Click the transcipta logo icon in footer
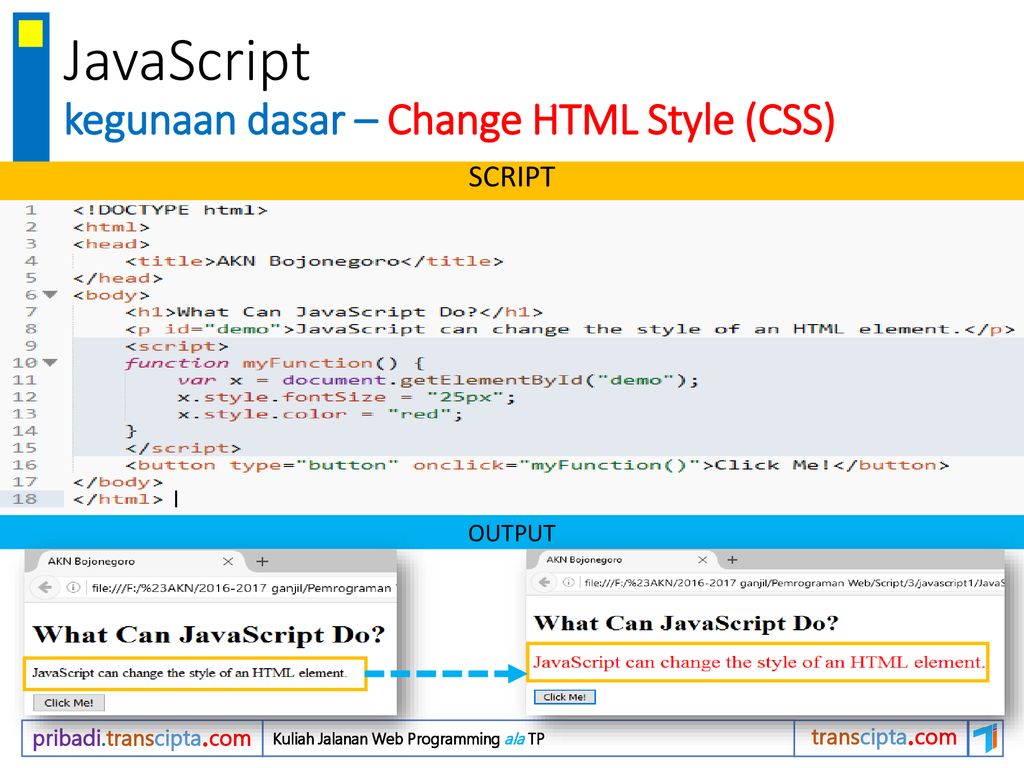The width and height of the screenshot is (1024, 768). 985,738
